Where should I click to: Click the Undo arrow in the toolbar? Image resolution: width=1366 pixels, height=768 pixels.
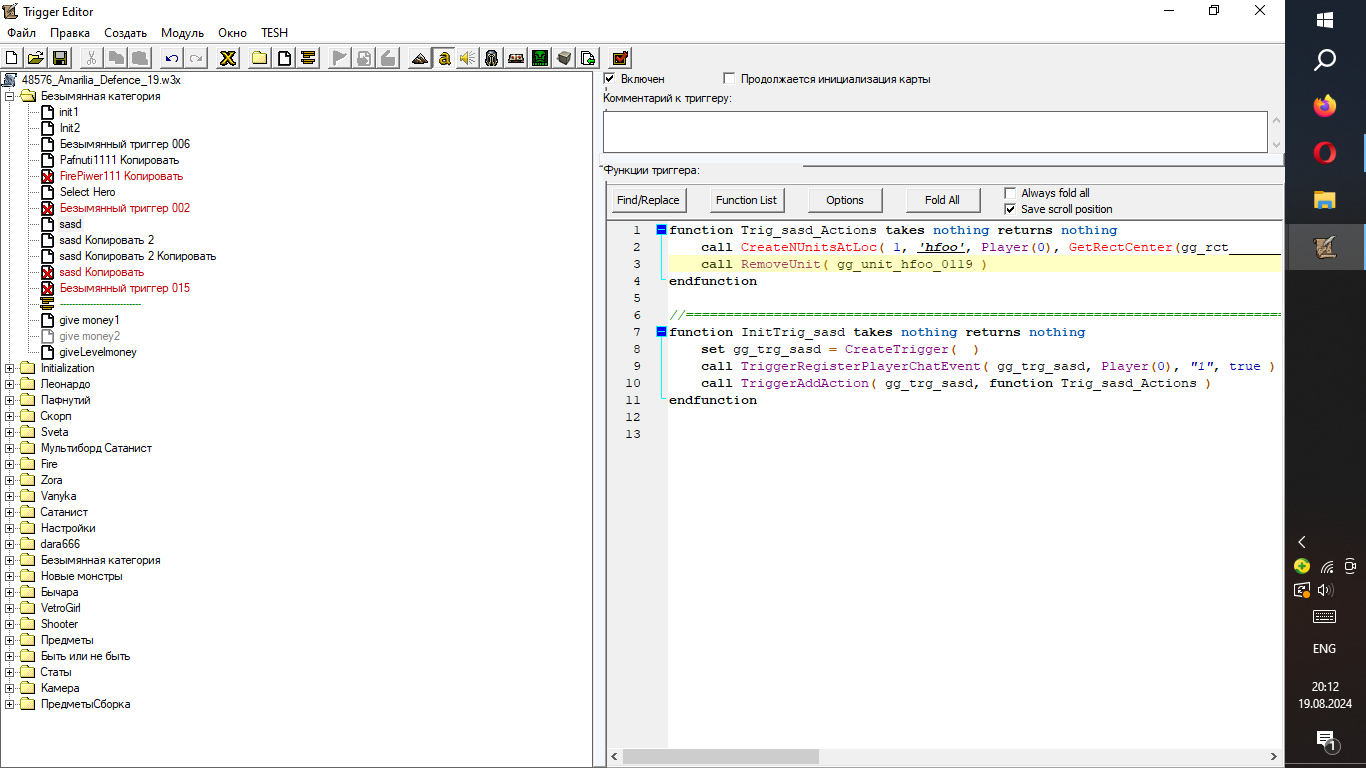[172, 58]
